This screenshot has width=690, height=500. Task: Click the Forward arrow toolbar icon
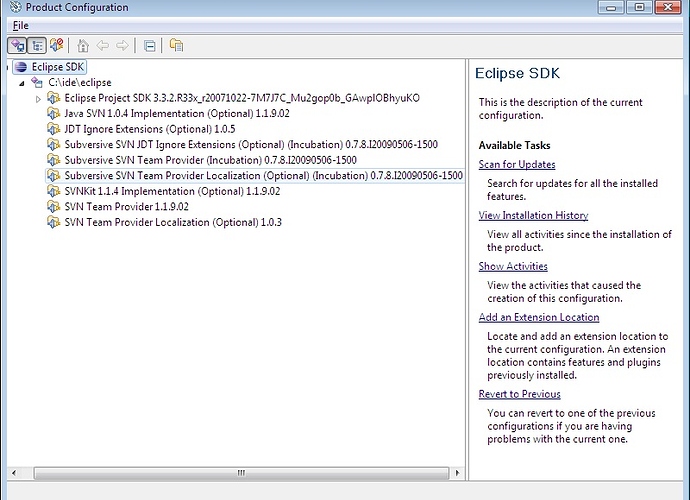click(x=122, y=45)
